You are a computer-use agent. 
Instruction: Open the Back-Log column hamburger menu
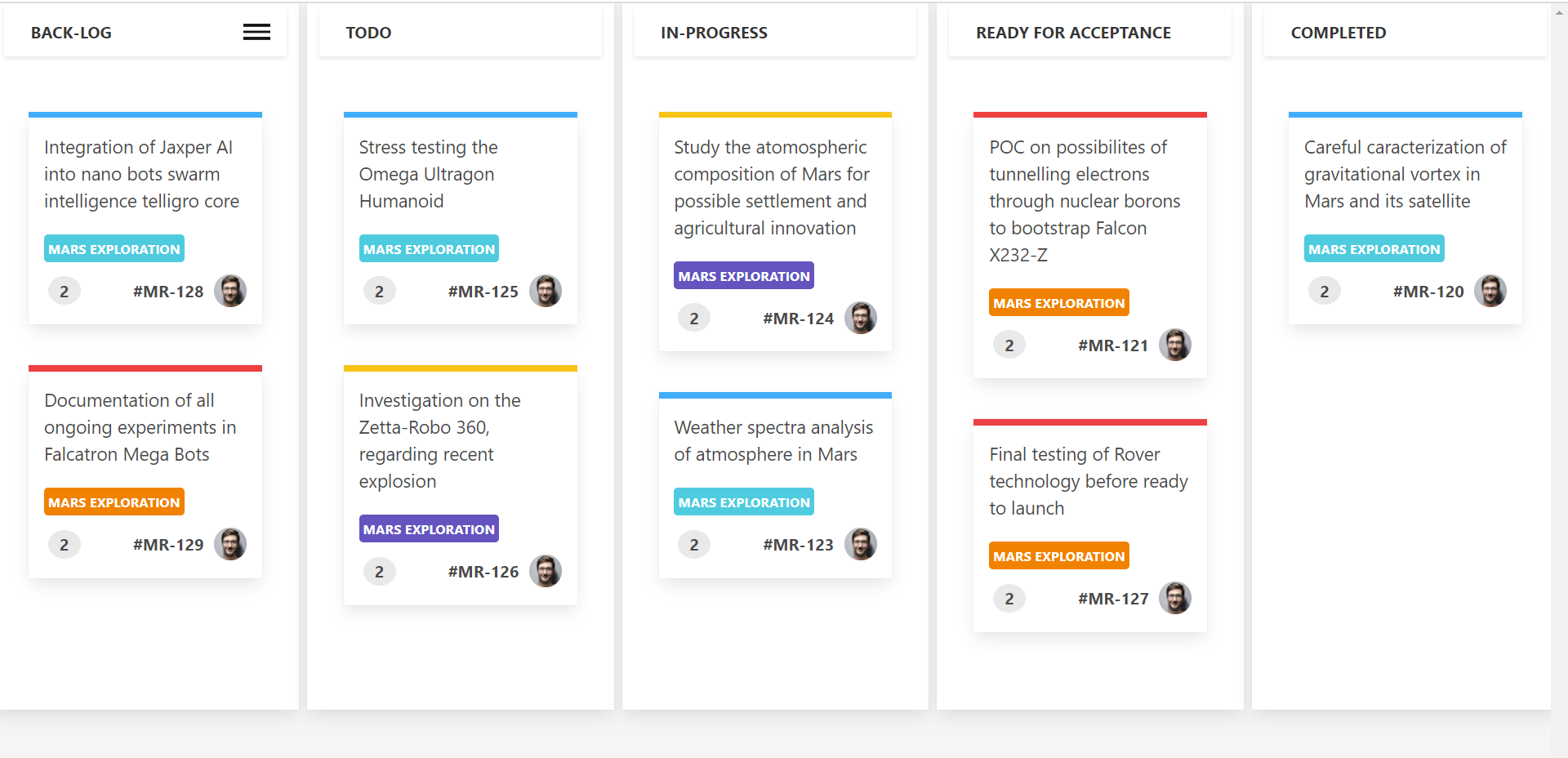256,32
